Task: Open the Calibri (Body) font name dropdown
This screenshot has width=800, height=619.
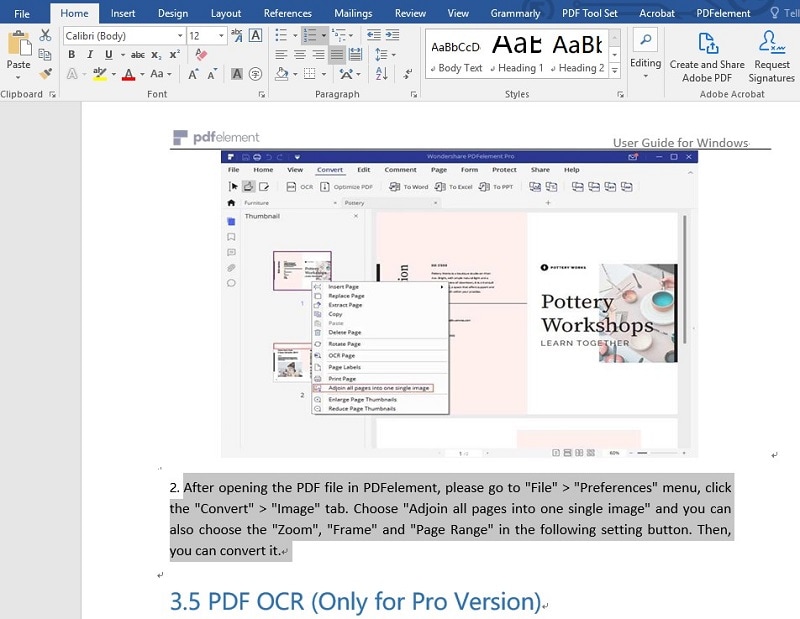Action: 180,36
